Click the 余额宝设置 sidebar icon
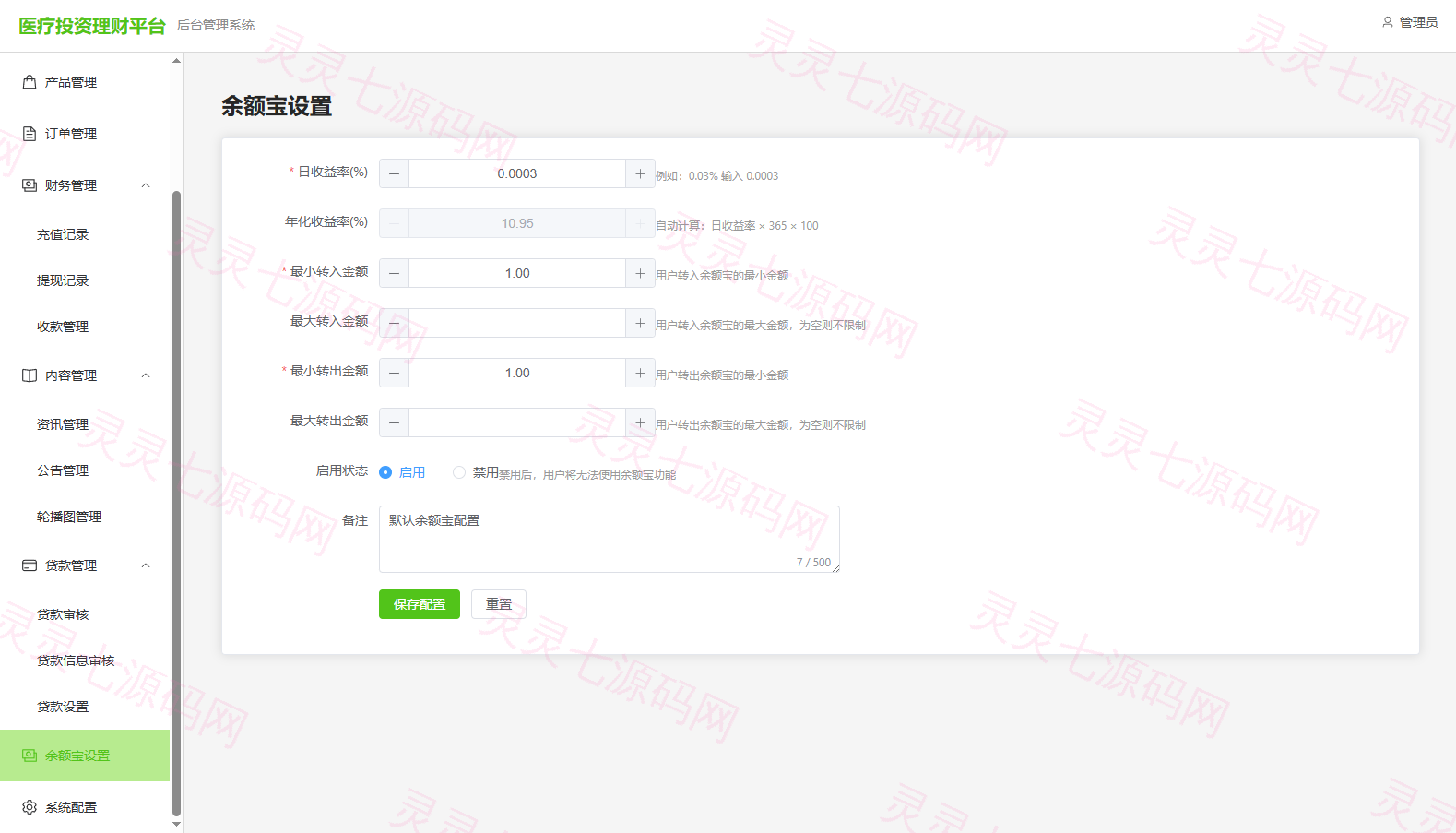Image resolution: width=1456 pixels, height=833 pixels. 30,756
